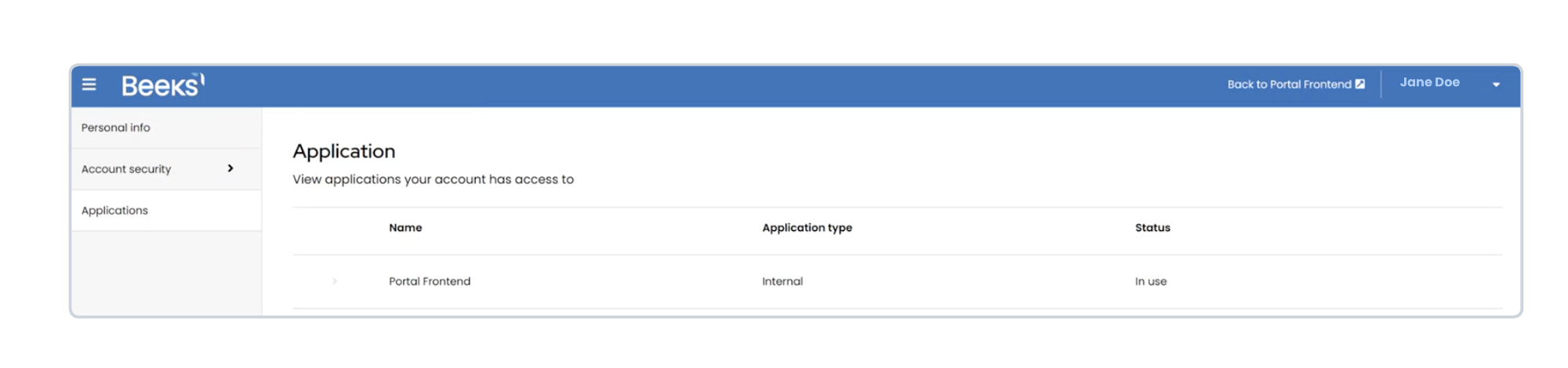Click the Beeks logo

(162, 85)
